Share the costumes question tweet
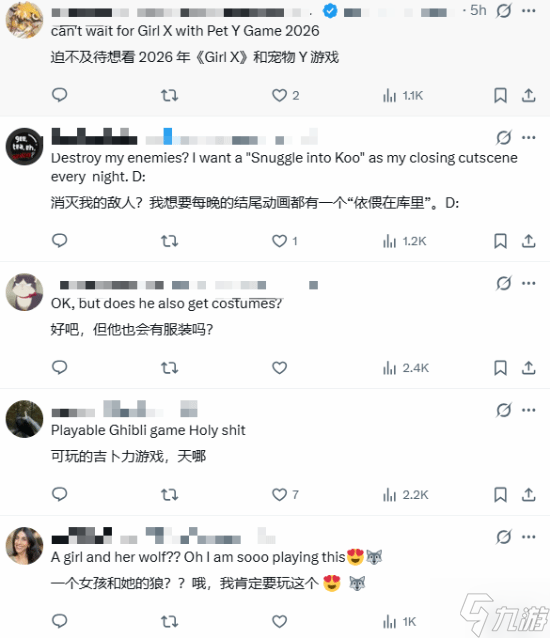The width and height of the screenshot is (550, 638). pyautogui.click(x=528, y=368)
